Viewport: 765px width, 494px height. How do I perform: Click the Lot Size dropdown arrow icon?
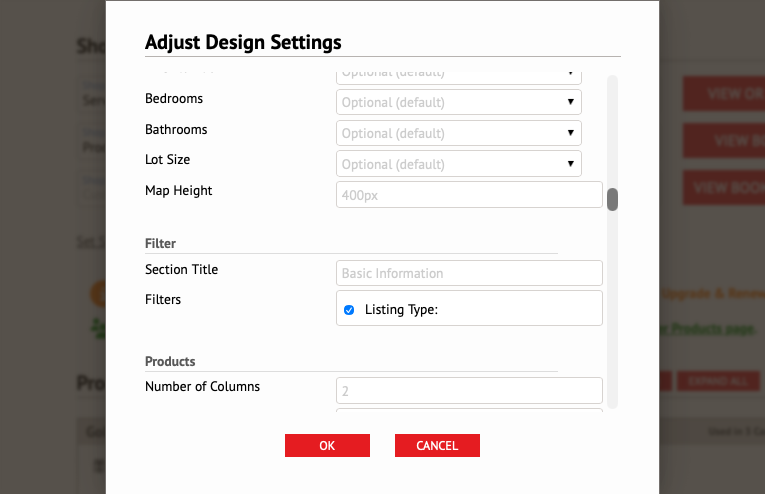click(x=570, y=164)
